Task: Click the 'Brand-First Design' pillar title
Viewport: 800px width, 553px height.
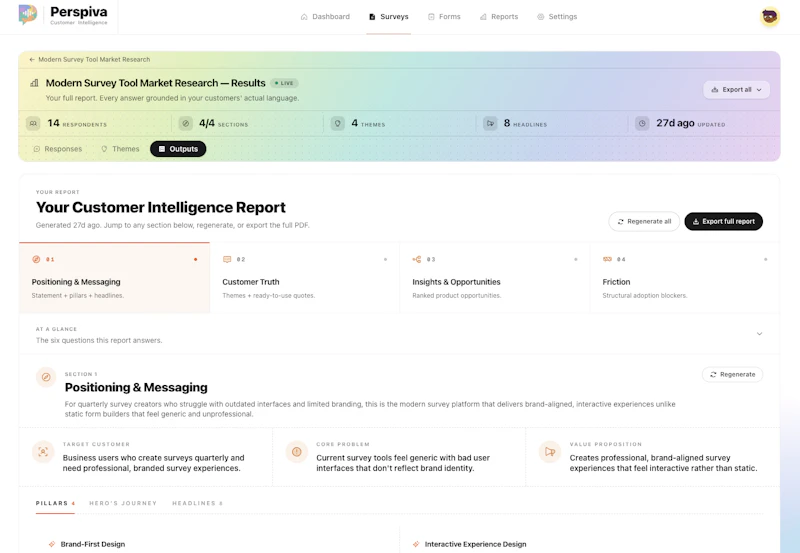Action: pos(93,544)
